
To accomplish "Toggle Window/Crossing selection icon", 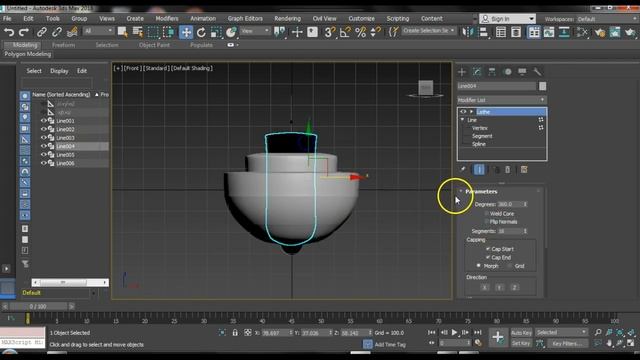I will (169, 32).
